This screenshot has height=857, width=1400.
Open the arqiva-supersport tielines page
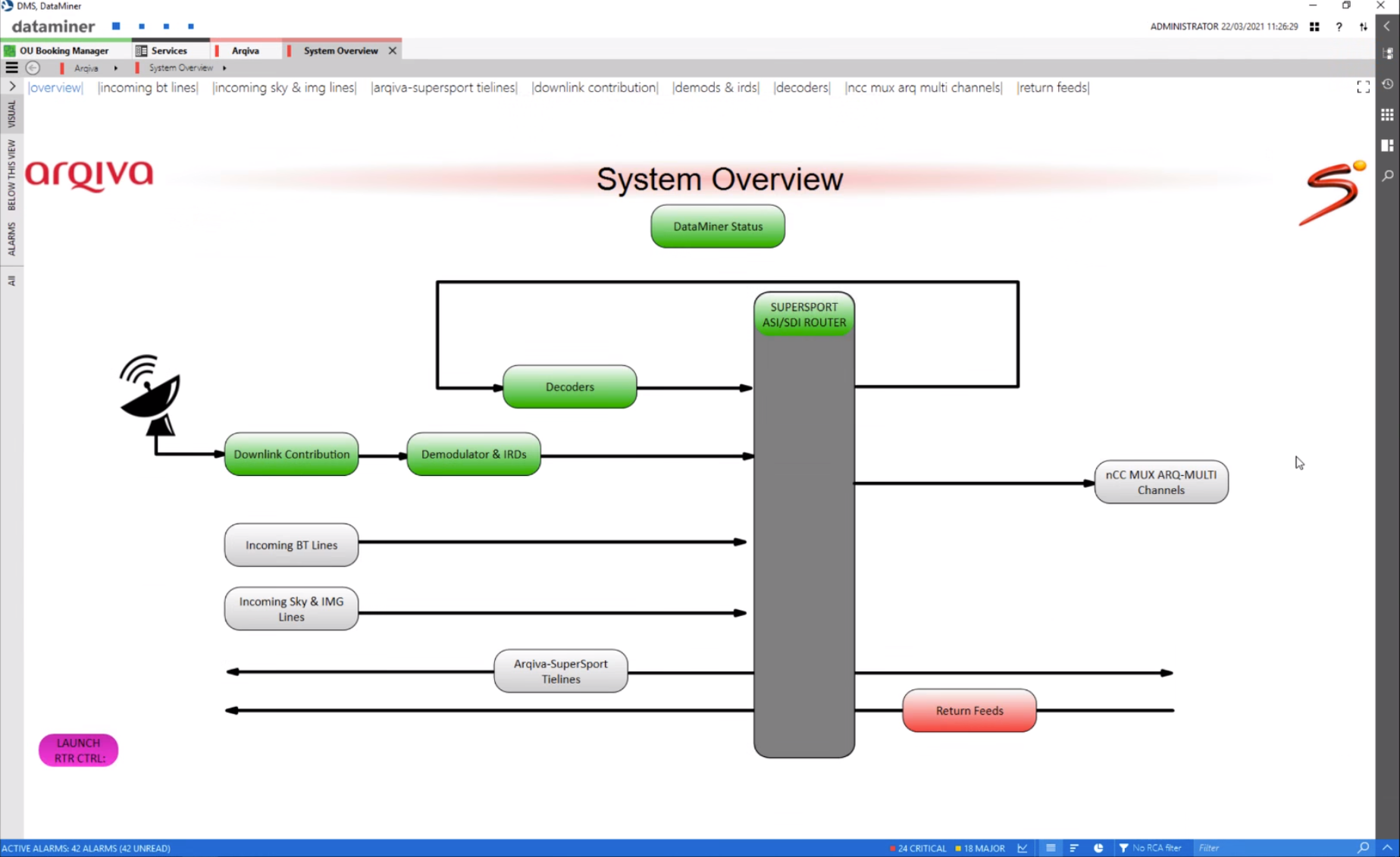coord(444,88)
